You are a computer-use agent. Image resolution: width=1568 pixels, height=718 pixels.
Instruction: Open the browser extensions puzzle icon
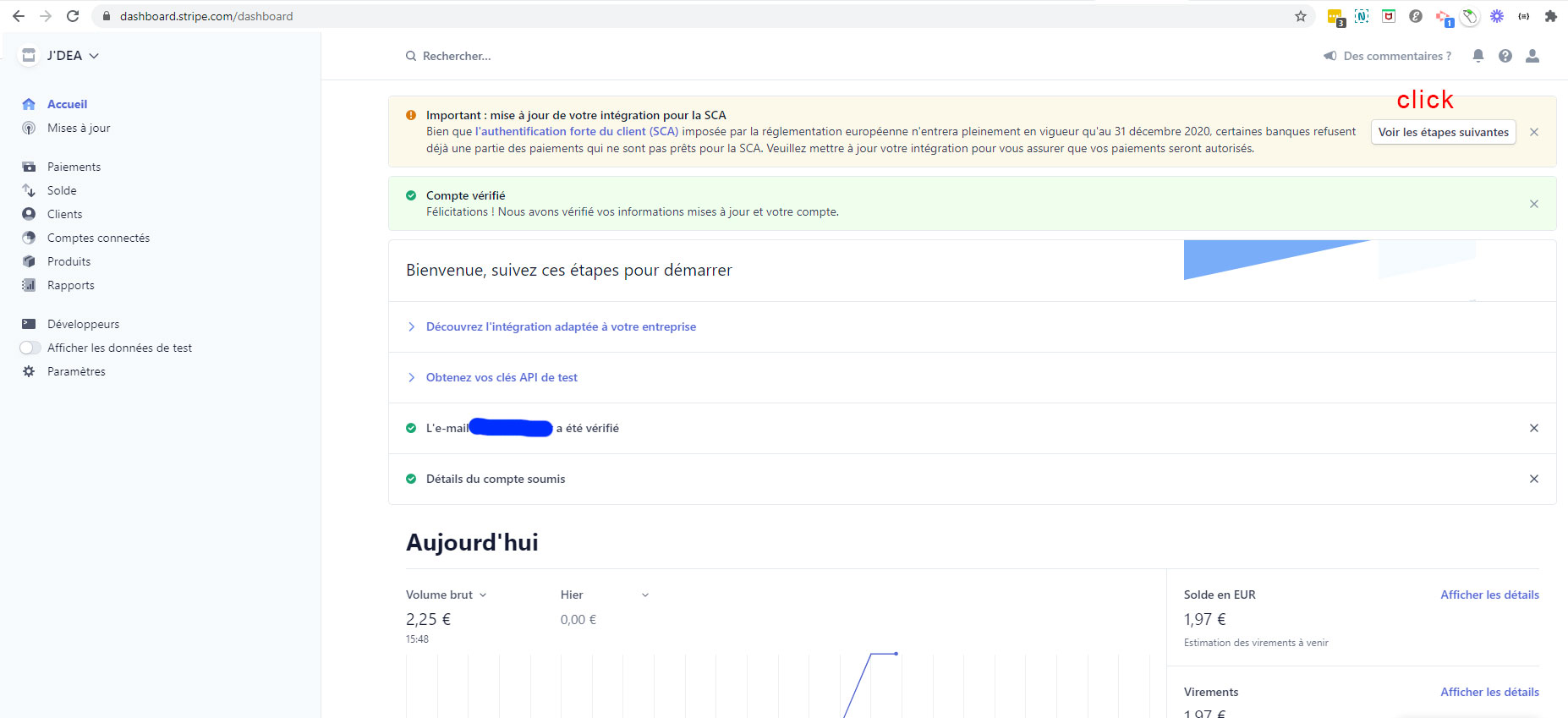pos(1551,16)
